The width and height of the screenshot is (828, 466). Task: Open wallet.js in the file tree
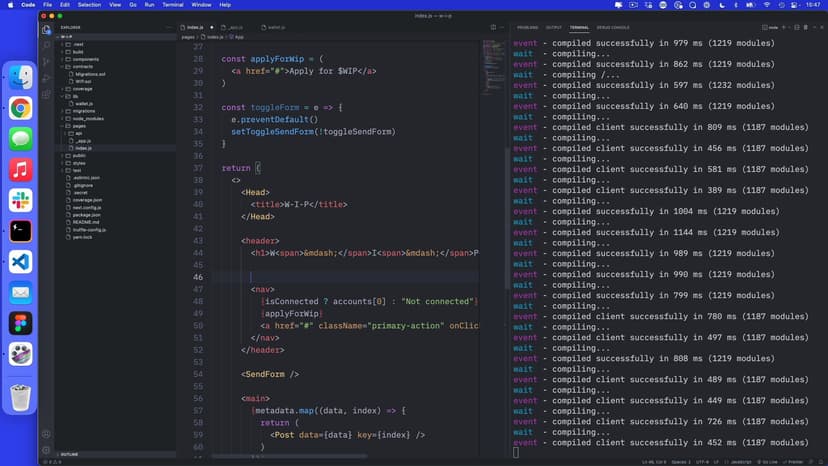pos(83,103)
